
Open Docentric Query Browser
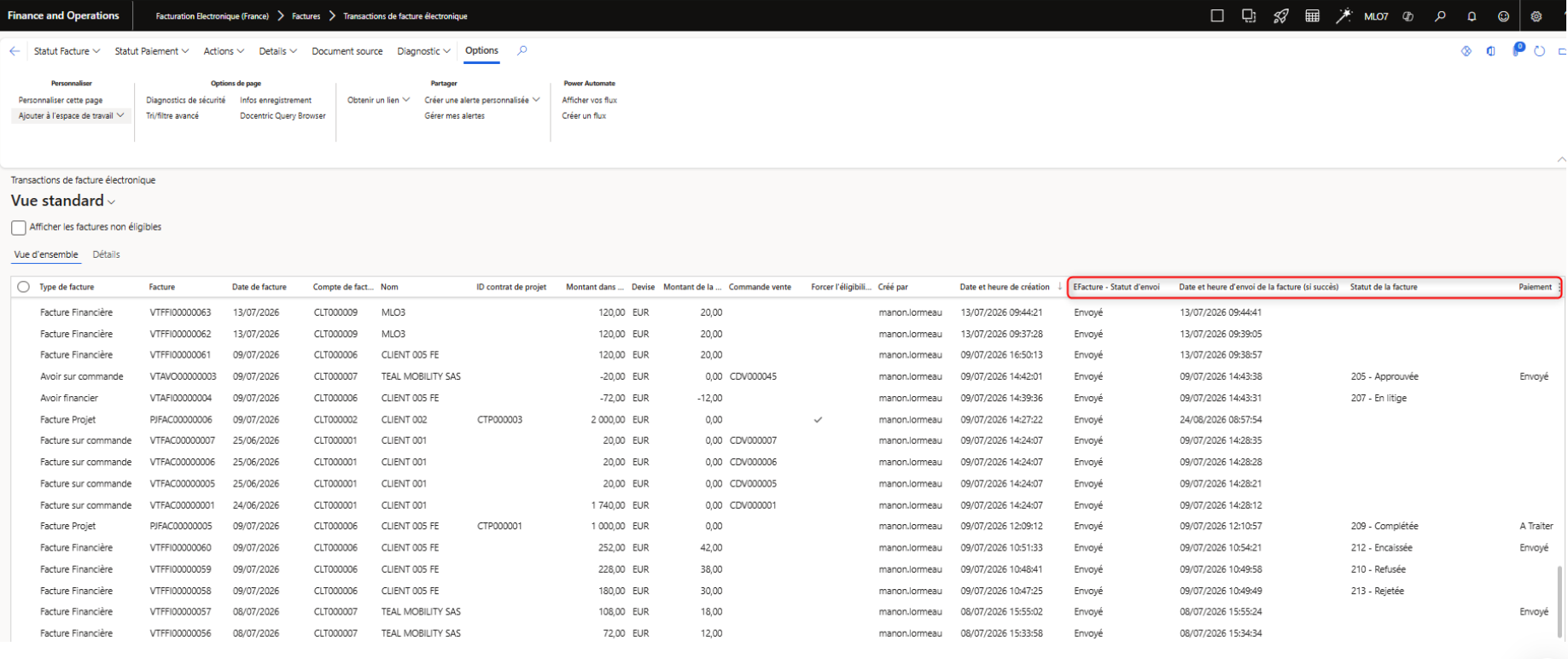pyautogui.click(x=283, y=116)
